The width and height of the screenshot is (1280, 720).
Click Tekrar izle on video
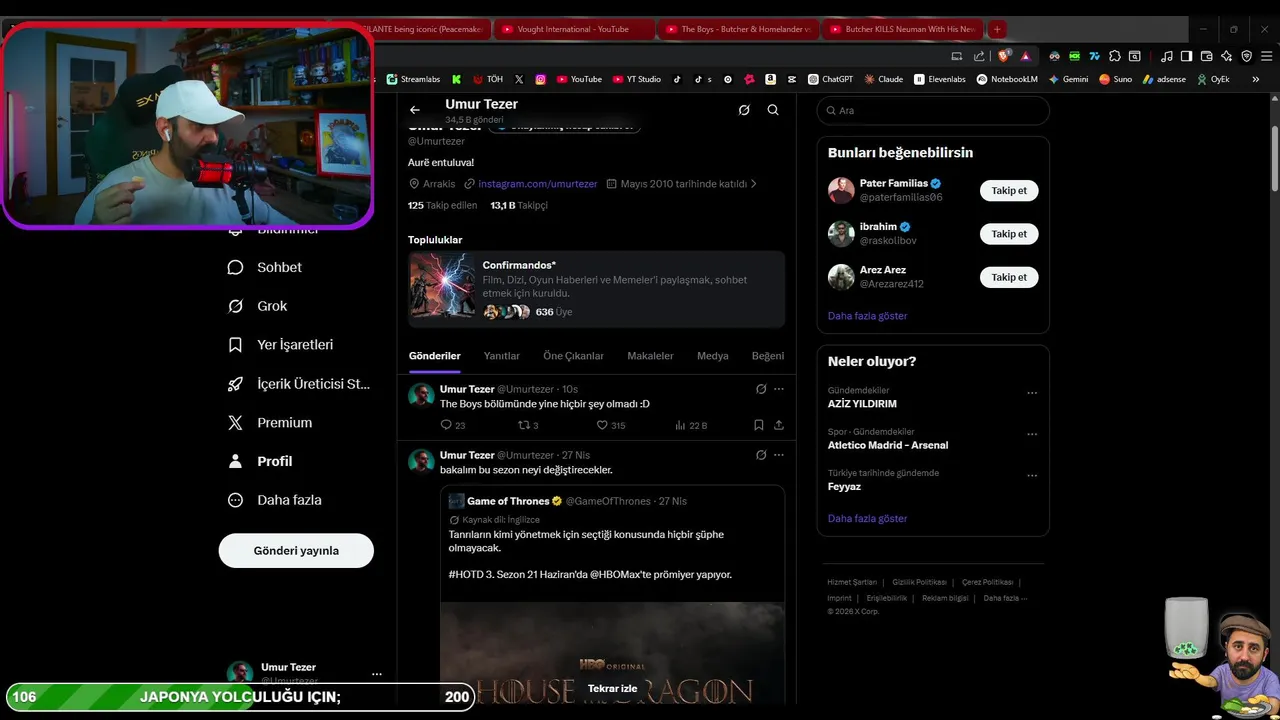coord(612,688)
